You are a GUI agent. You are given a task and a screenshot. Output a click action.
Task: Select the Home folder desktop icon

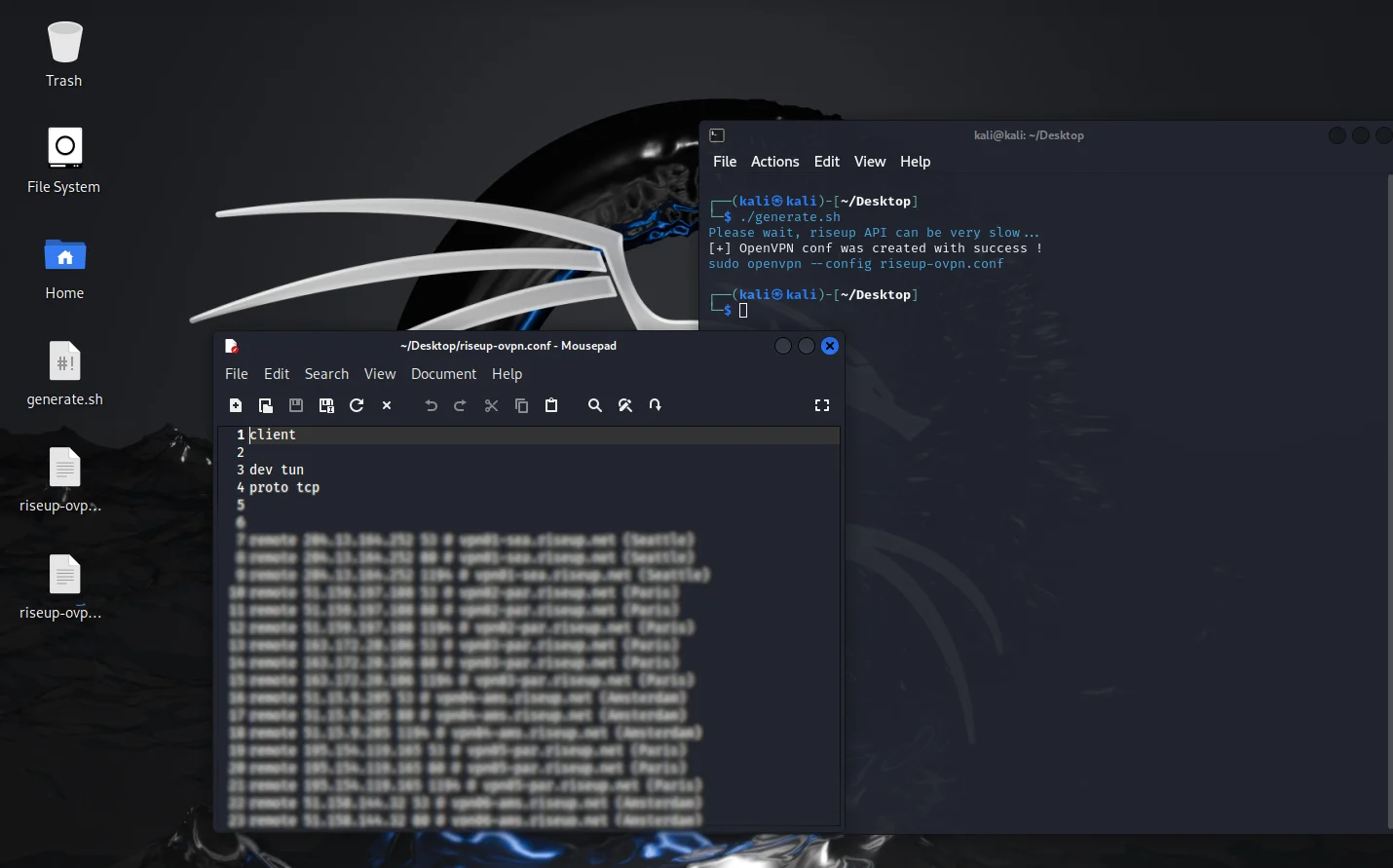point(64,267)
